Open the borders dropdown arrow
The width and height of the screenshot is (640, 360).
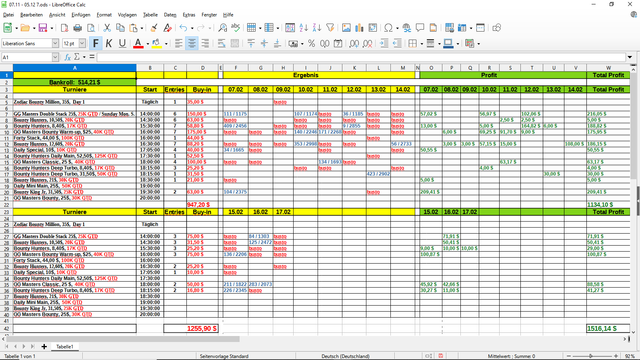421,44
